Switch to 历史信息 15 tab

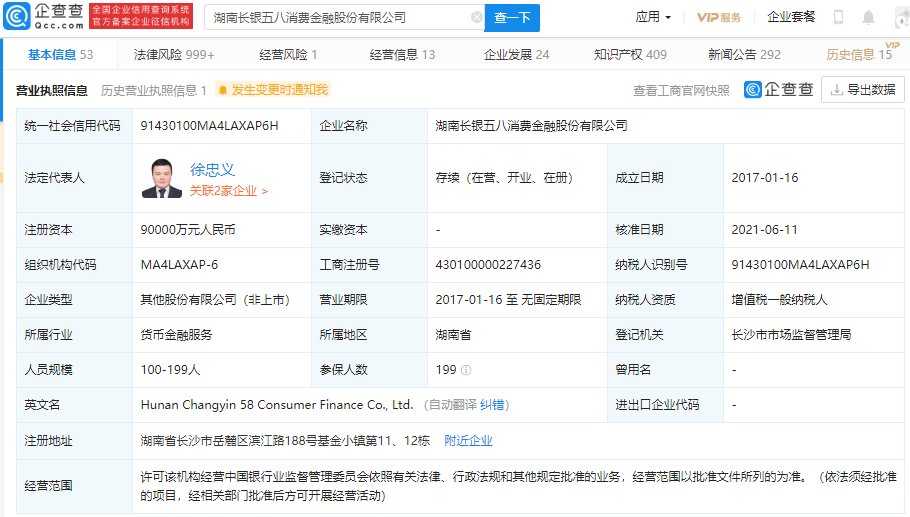click(859, 55)
